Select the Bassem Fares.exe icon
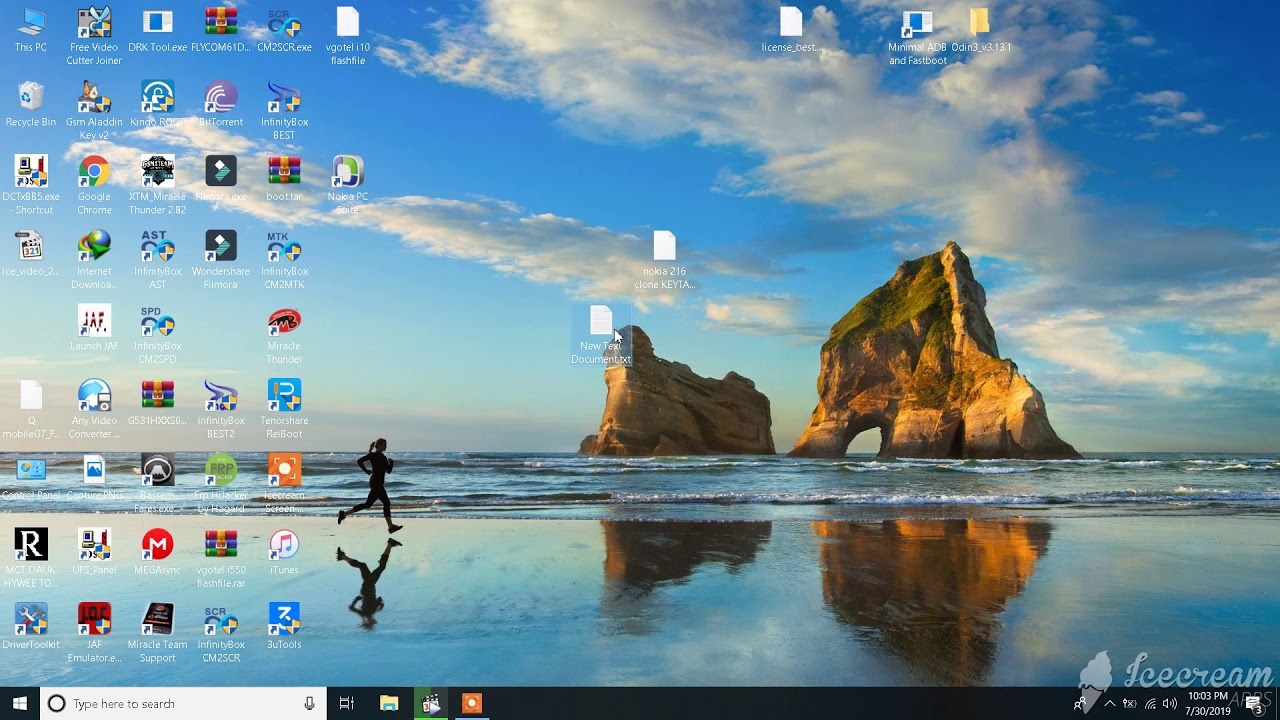Screen dimensions: 1280x720 pos(157,484)
